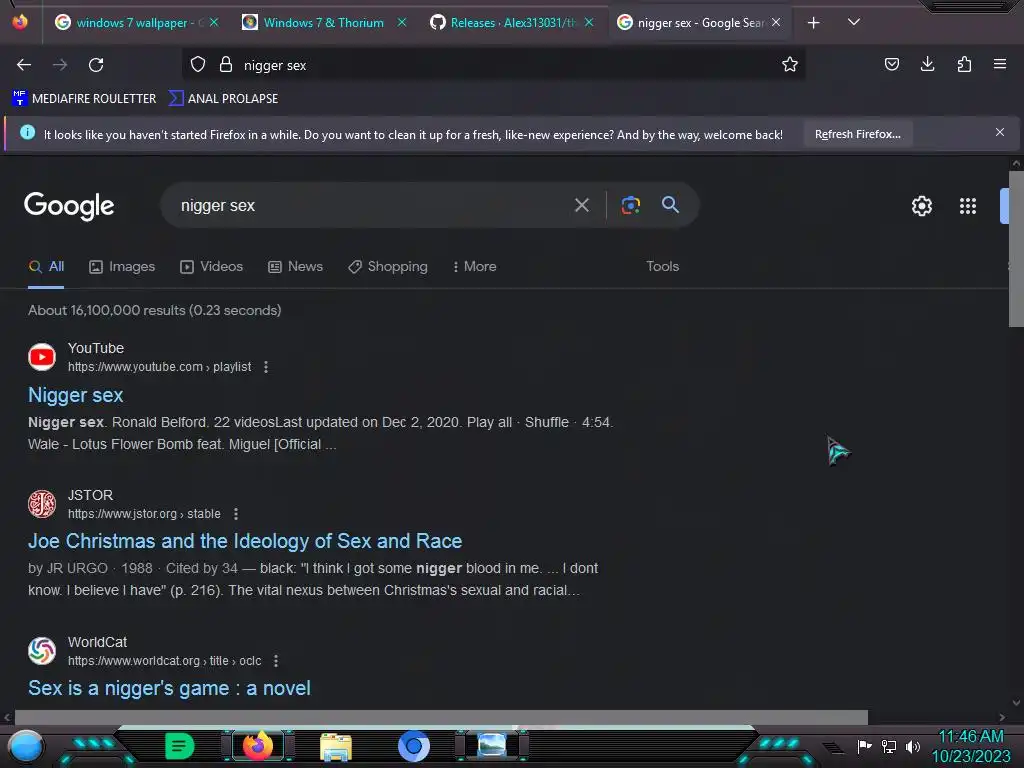This screenshot has width=1024, height=768.
Task: Open the taskbar clock and date
Action: tap(970, 746)
